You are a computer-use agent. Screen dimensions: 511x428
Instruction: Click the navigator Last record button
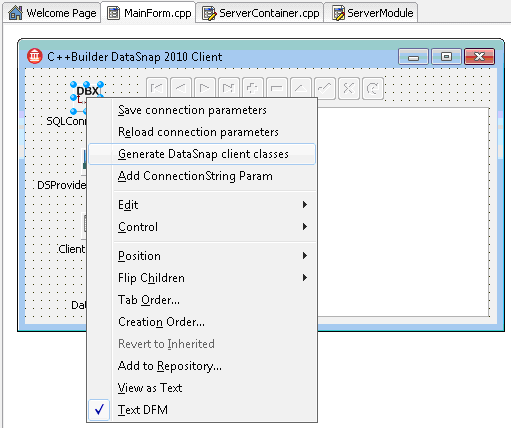[x=229, y=88]
